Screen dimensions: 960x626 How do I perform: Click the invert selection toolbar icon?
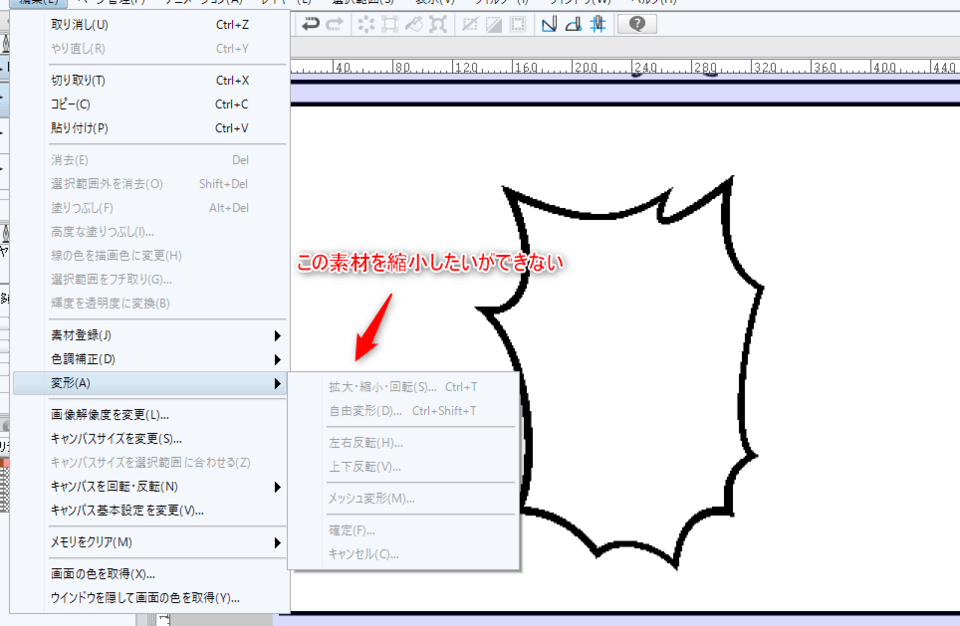click(x=494, y=24)
